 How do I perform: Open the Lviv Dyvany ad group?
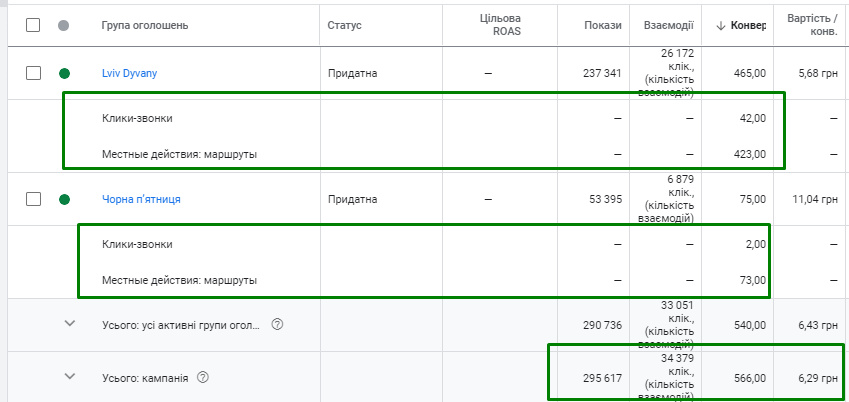129,73
